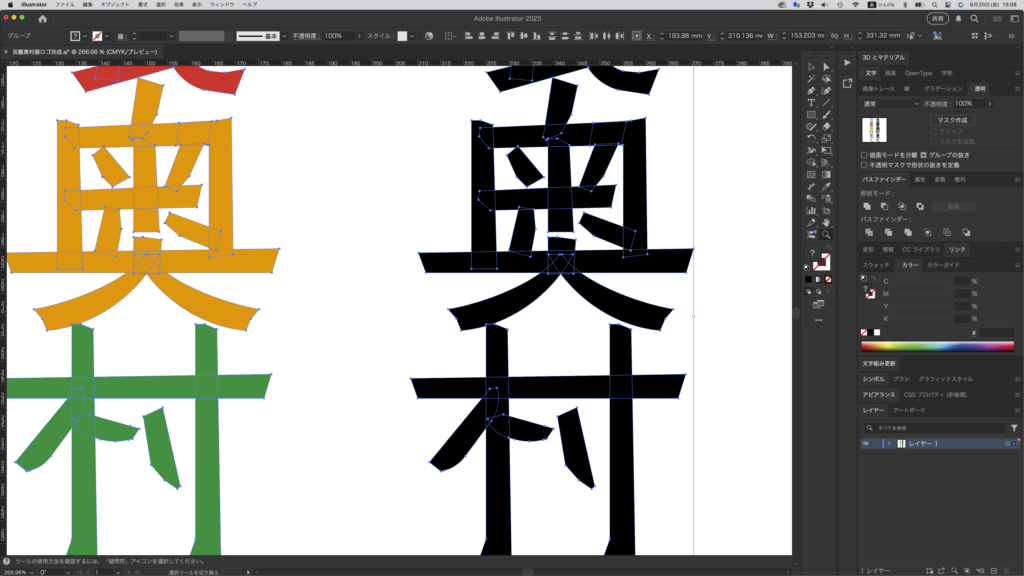Click the Home icon in the top bar
The height and width of the screenshot is (576, 1024).
tap(42, 18)
